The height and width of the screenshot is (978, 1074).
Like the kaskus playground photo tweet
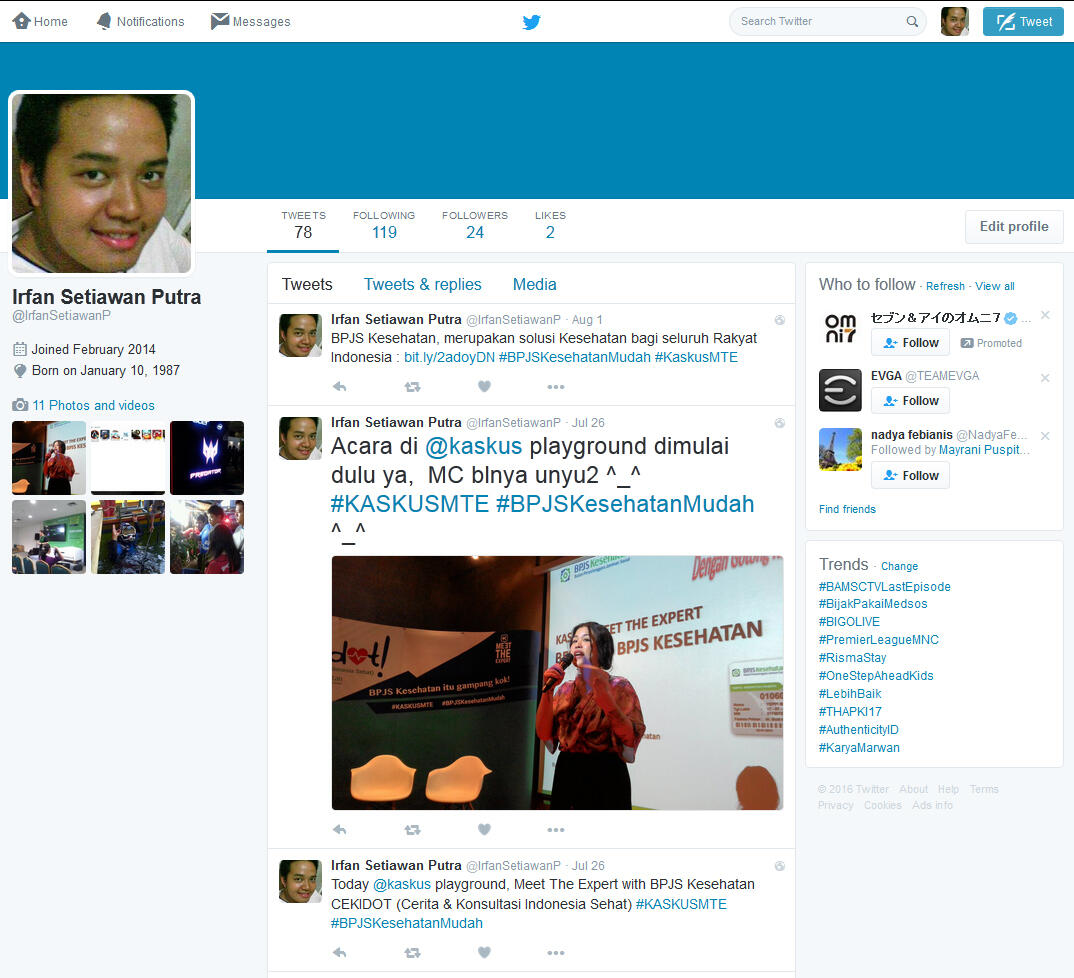(x=484, y=829)
